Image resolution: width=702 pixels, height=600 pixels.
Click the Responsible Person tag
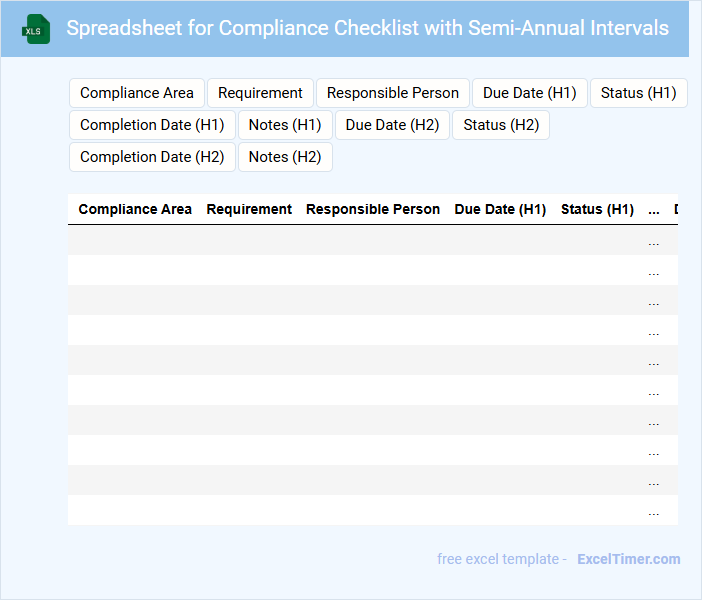[393, 93]
